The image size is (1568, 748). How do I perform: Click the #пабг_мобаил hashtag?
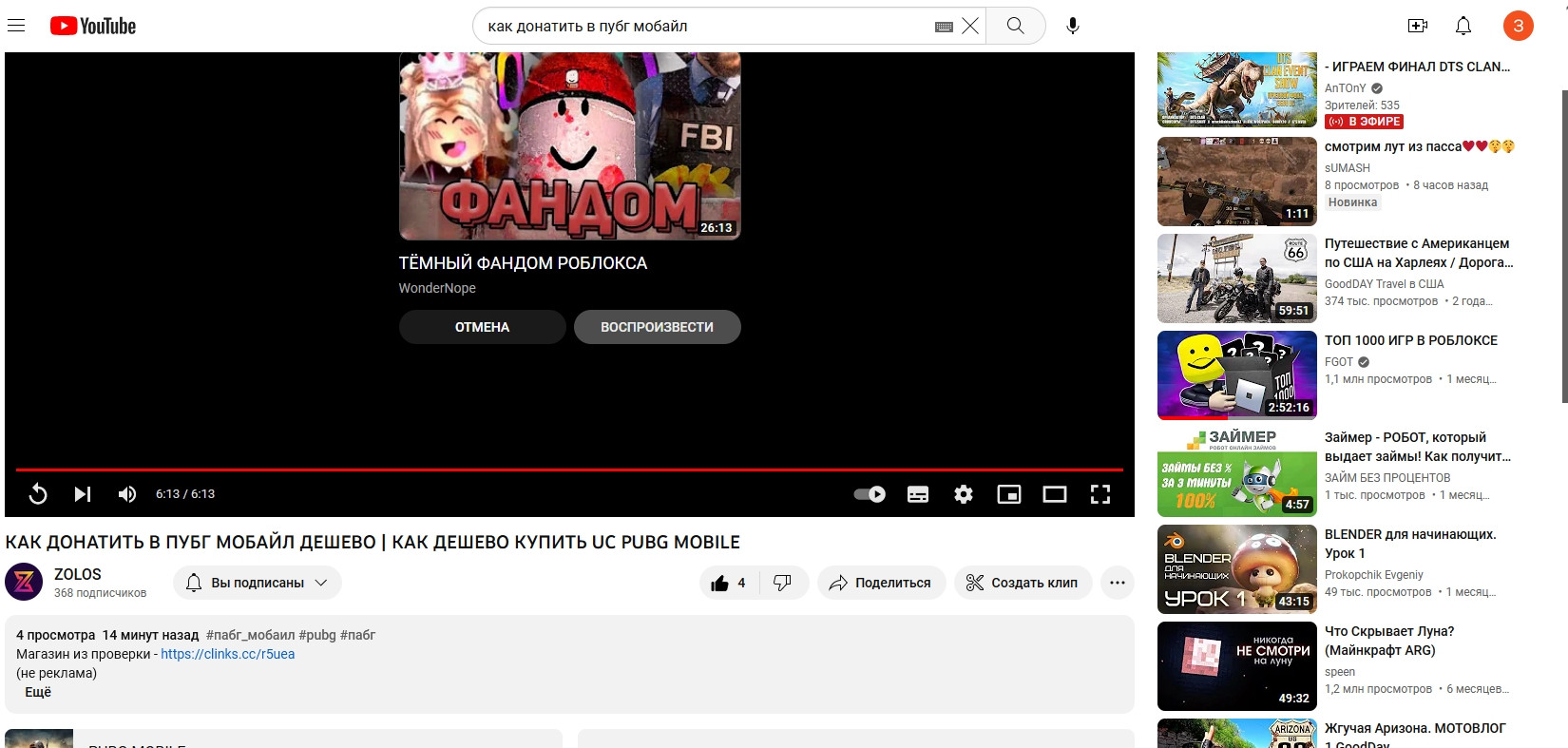click(250, 635)
